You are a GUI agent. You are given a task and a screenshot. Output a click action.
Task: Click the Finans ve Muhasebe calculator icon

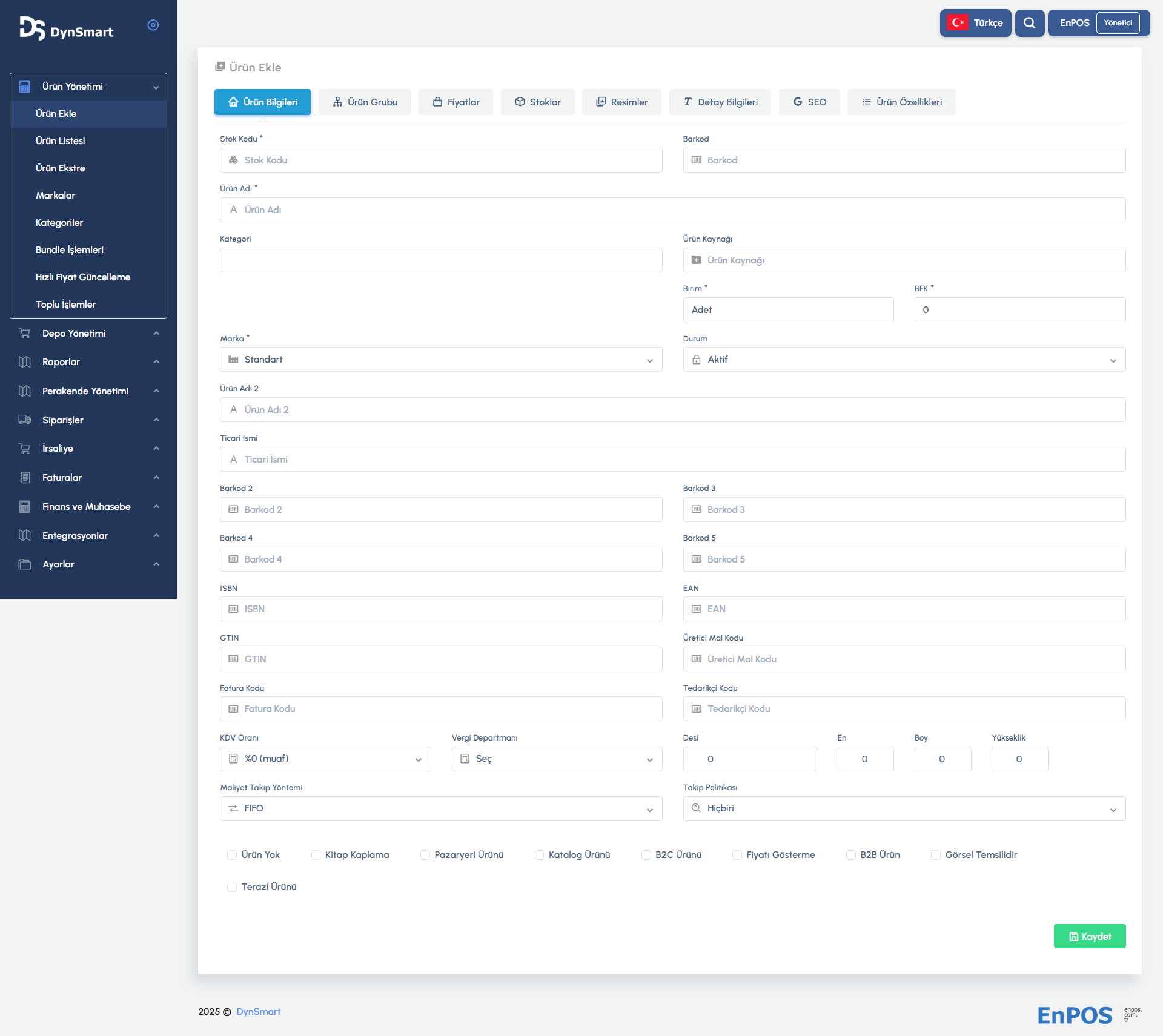click(25, 507)
